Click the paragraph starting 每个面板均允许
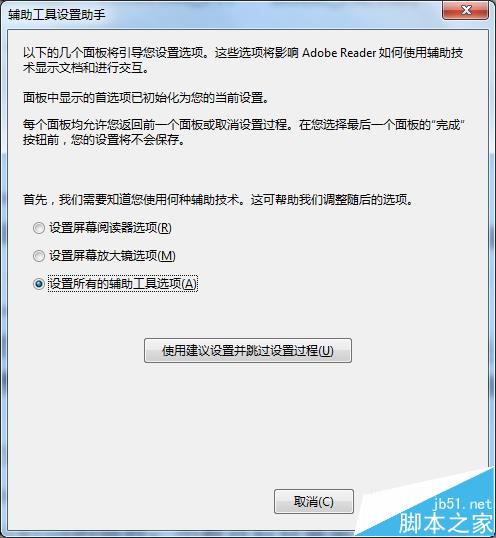 click(244, 132)
